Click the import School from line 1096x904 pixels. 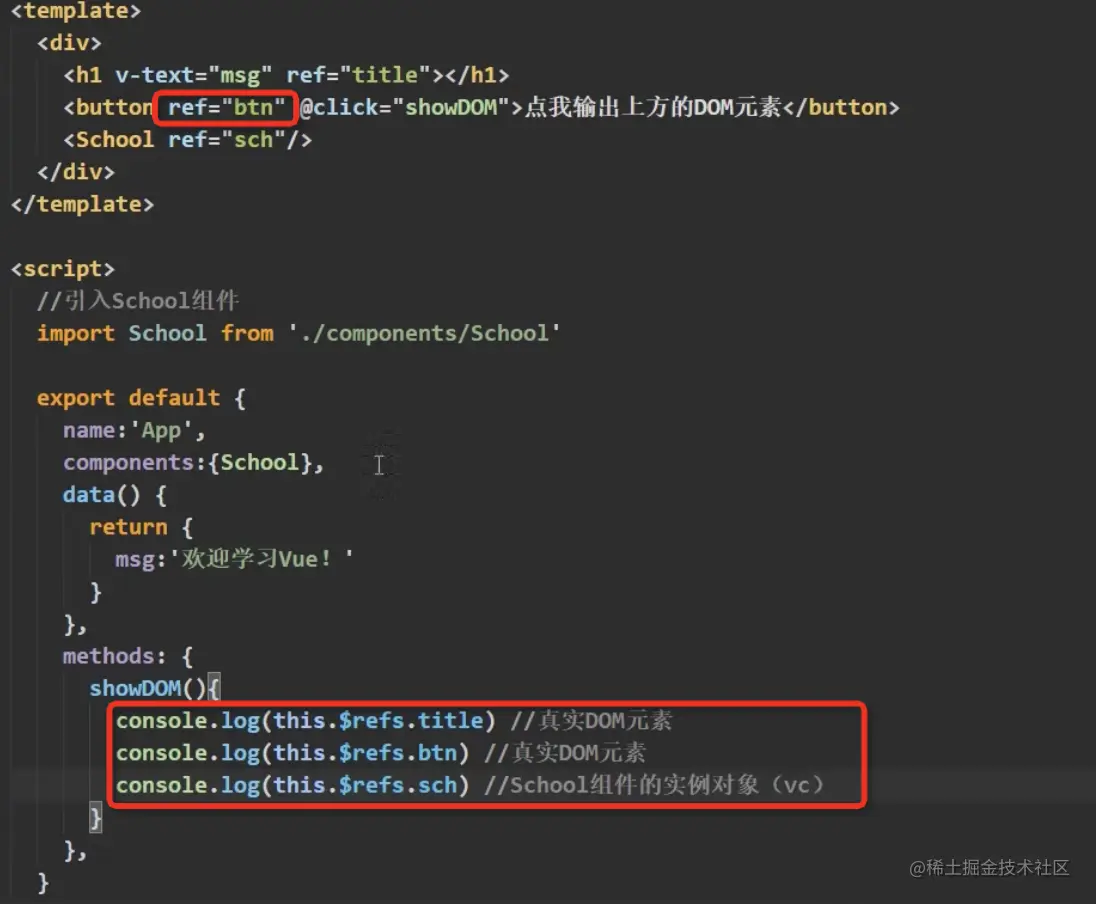click(298, 333)
